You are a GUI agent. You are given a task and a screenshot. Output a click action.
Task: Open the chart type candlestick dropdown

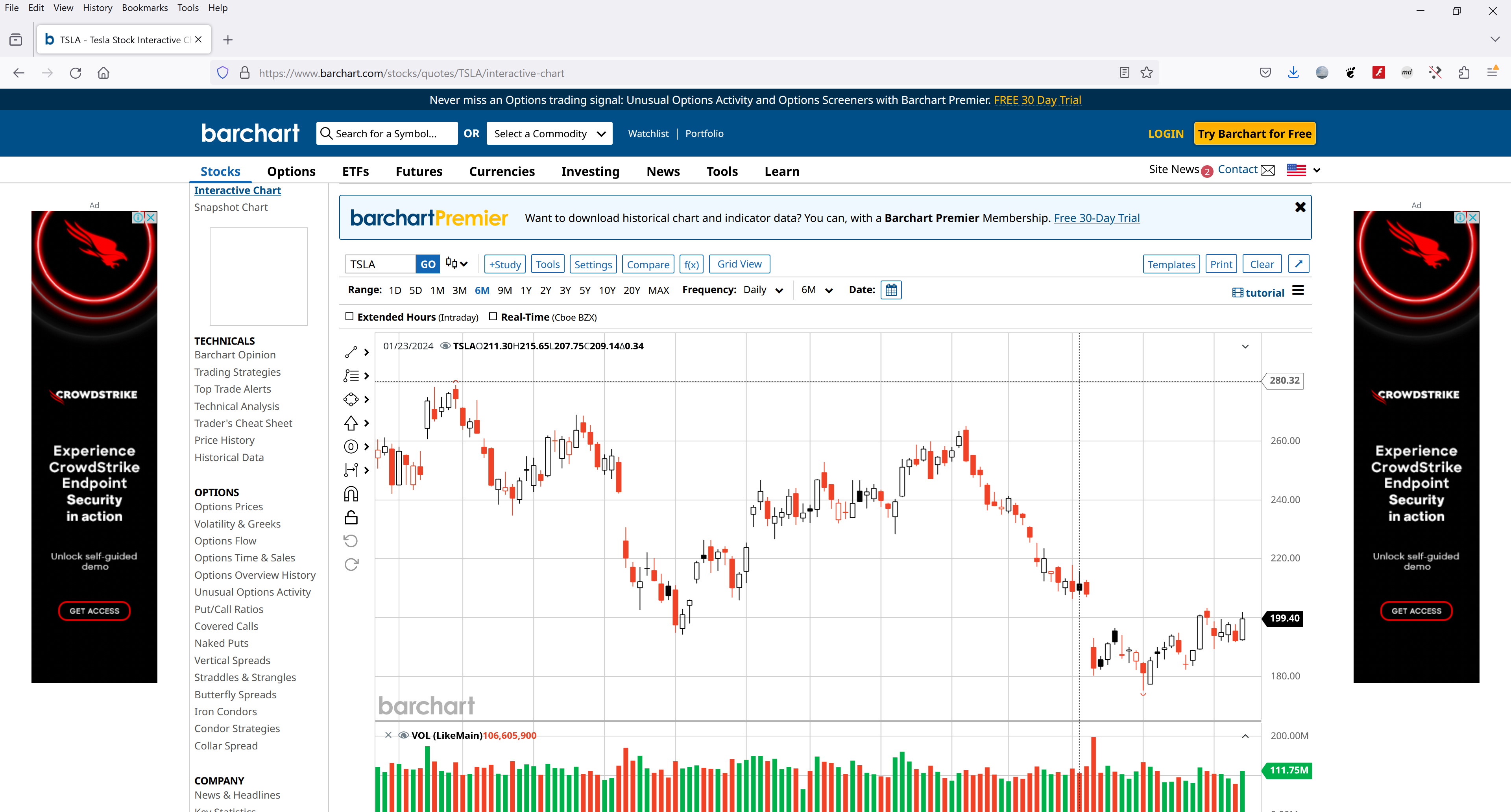pos(456,264)
